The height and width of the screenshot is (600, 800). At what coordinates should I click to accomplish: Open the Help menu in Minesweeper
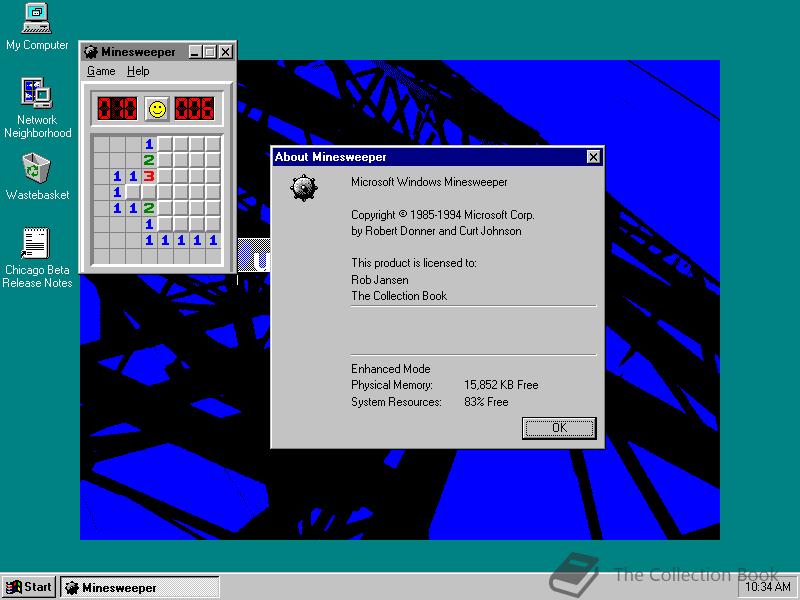coord(138,71)
